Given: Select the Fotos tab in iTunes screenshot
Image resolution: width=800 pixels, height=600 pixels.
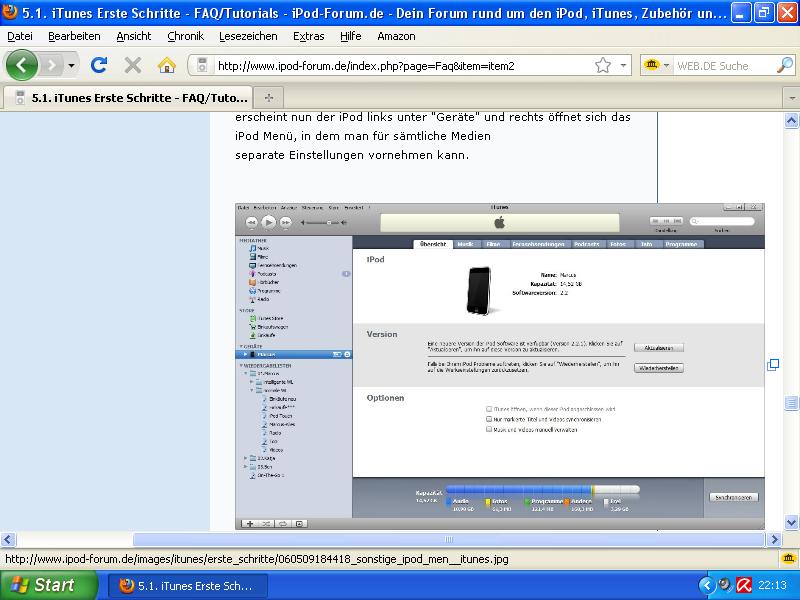Looking at the screenshot, I should [617, 244].
